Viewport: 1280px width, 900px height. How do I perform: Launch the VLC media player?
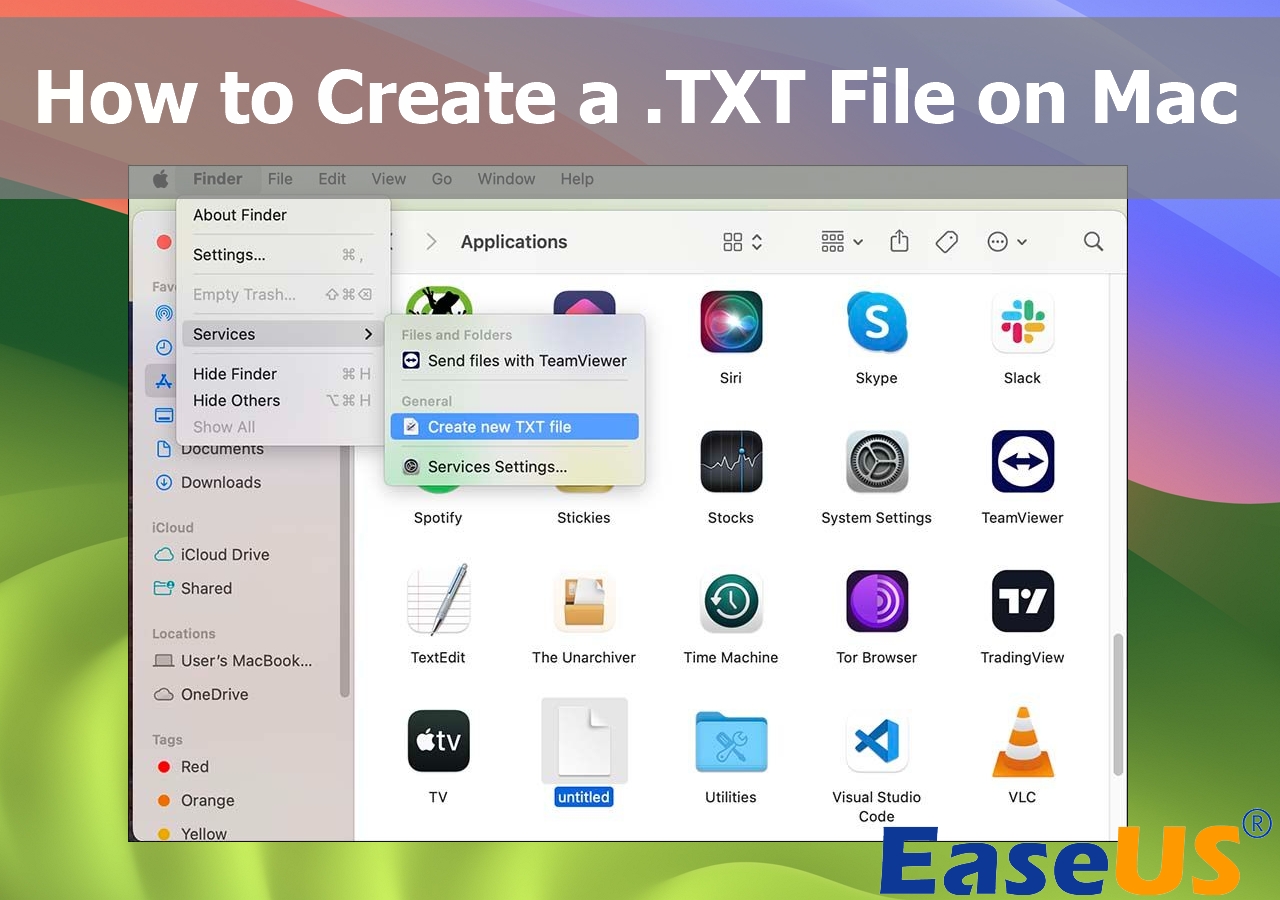pos(1022,741)
